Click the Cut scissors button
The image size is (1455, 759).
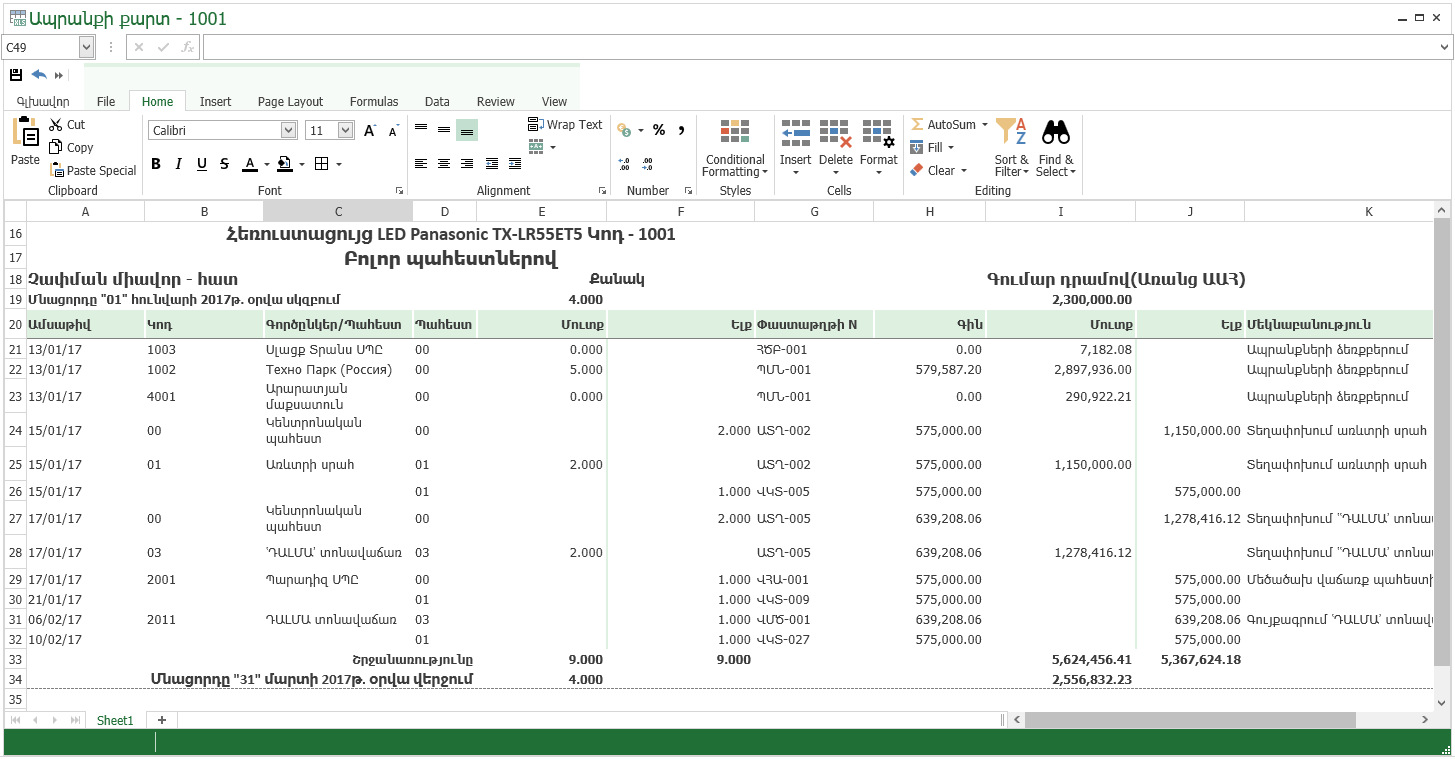pos(68,125)
